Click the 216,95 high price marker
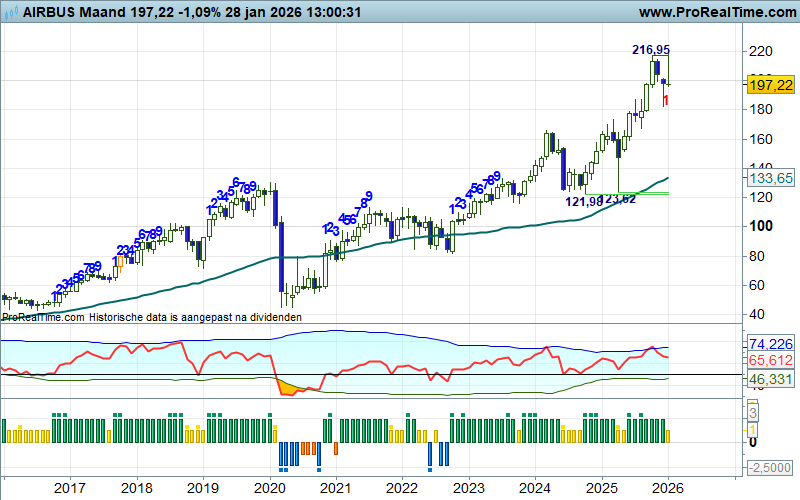Viewport: 800px width, 500px height. click(x=651, y=49)
